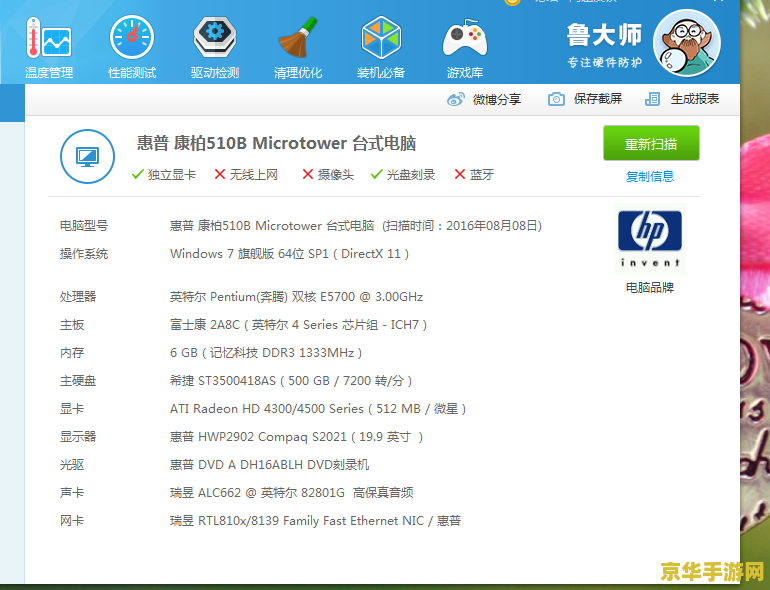The height and width of the screenshot is (590, 770).
Task: Click the Weibo share icon
Action: point(455,99)
